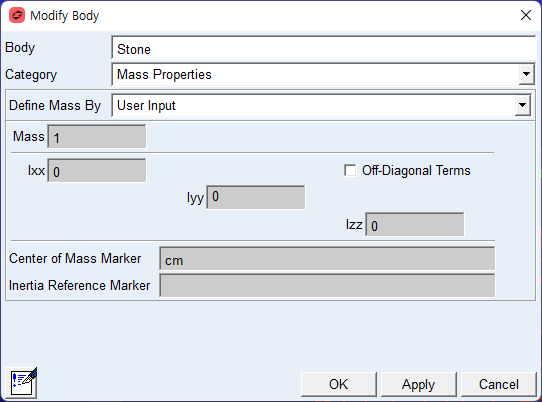Click the Apply button
Image resolution: width=542 pixels, height=402 pixels.
pos(419,384)
